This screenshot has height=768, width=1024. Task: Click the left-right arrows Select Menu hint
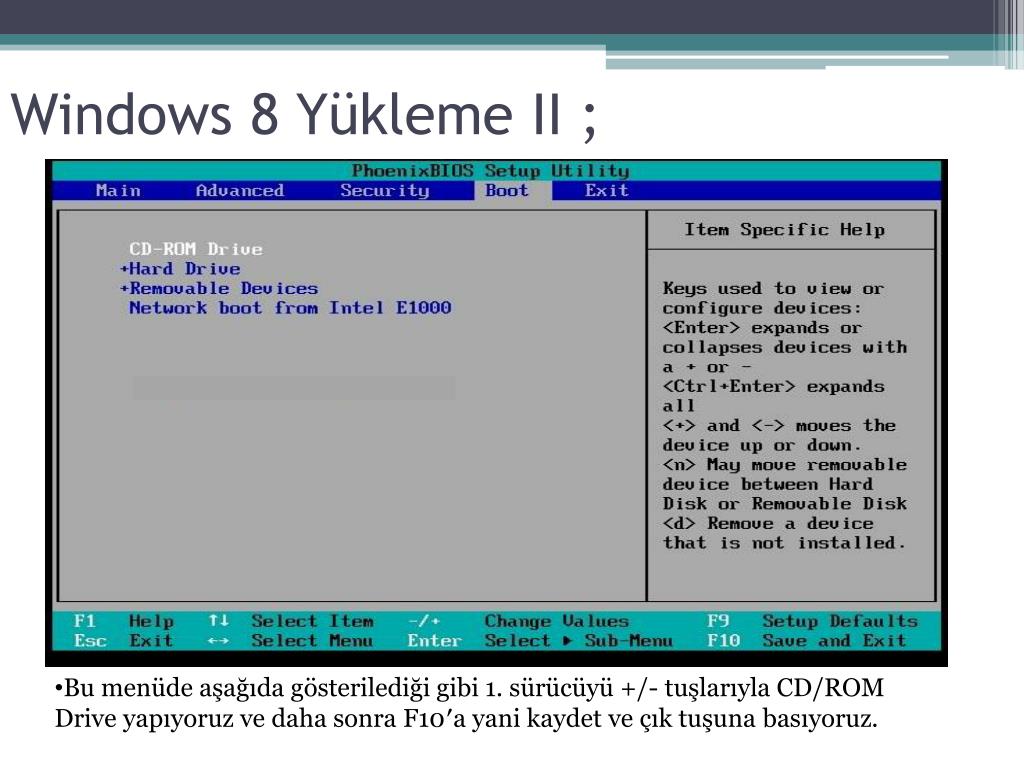[291, 641]
